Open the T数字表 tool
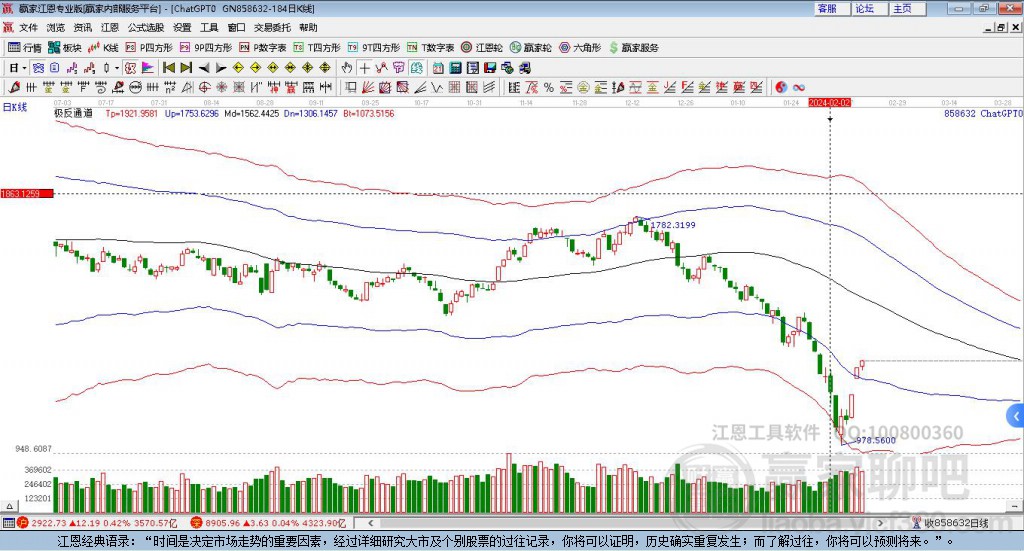This screenshot has height=551, width=1024. 430,48
